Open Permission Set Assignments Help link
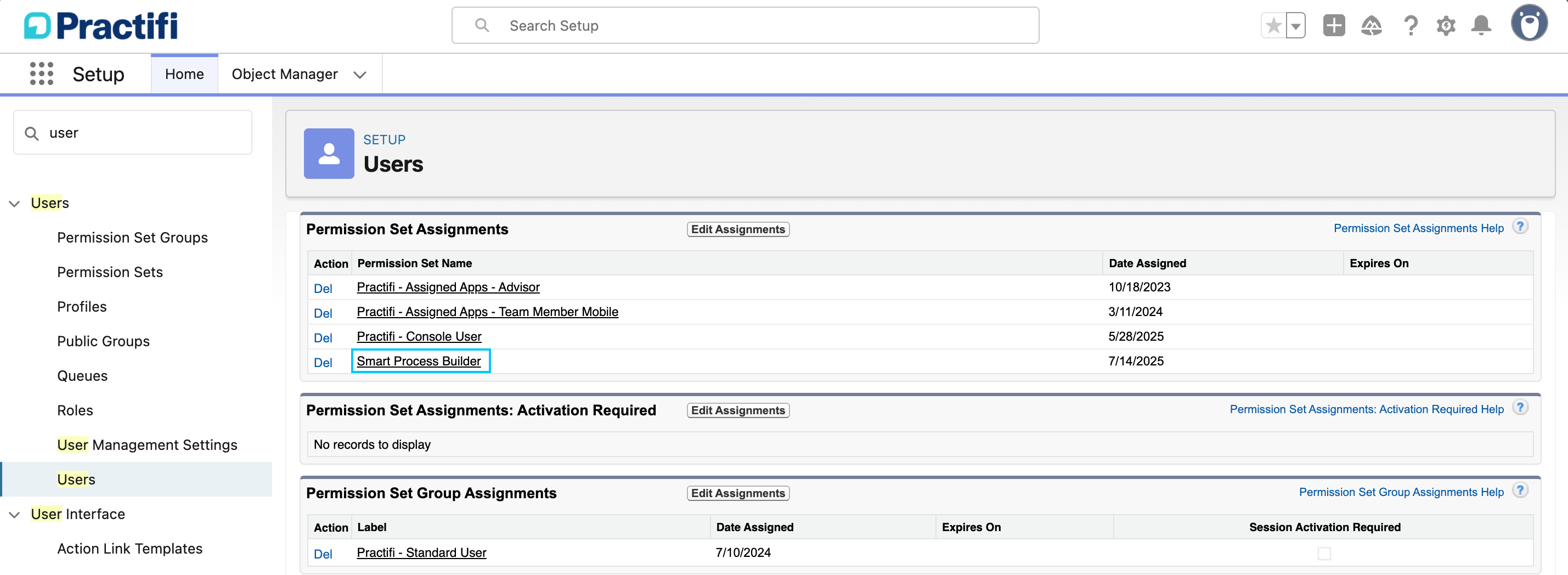This screenshot has width=1568, height=575. (x=1418, y=228)
